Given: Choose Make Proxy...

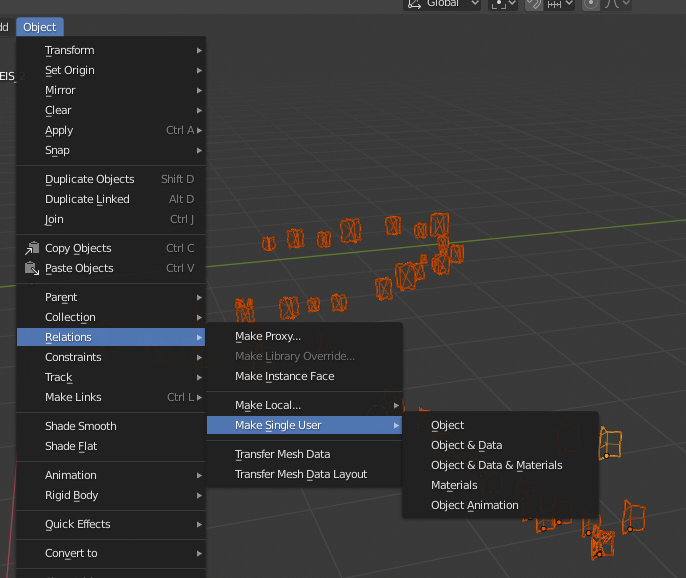Looking at the screenshot, I should (304, 336).
